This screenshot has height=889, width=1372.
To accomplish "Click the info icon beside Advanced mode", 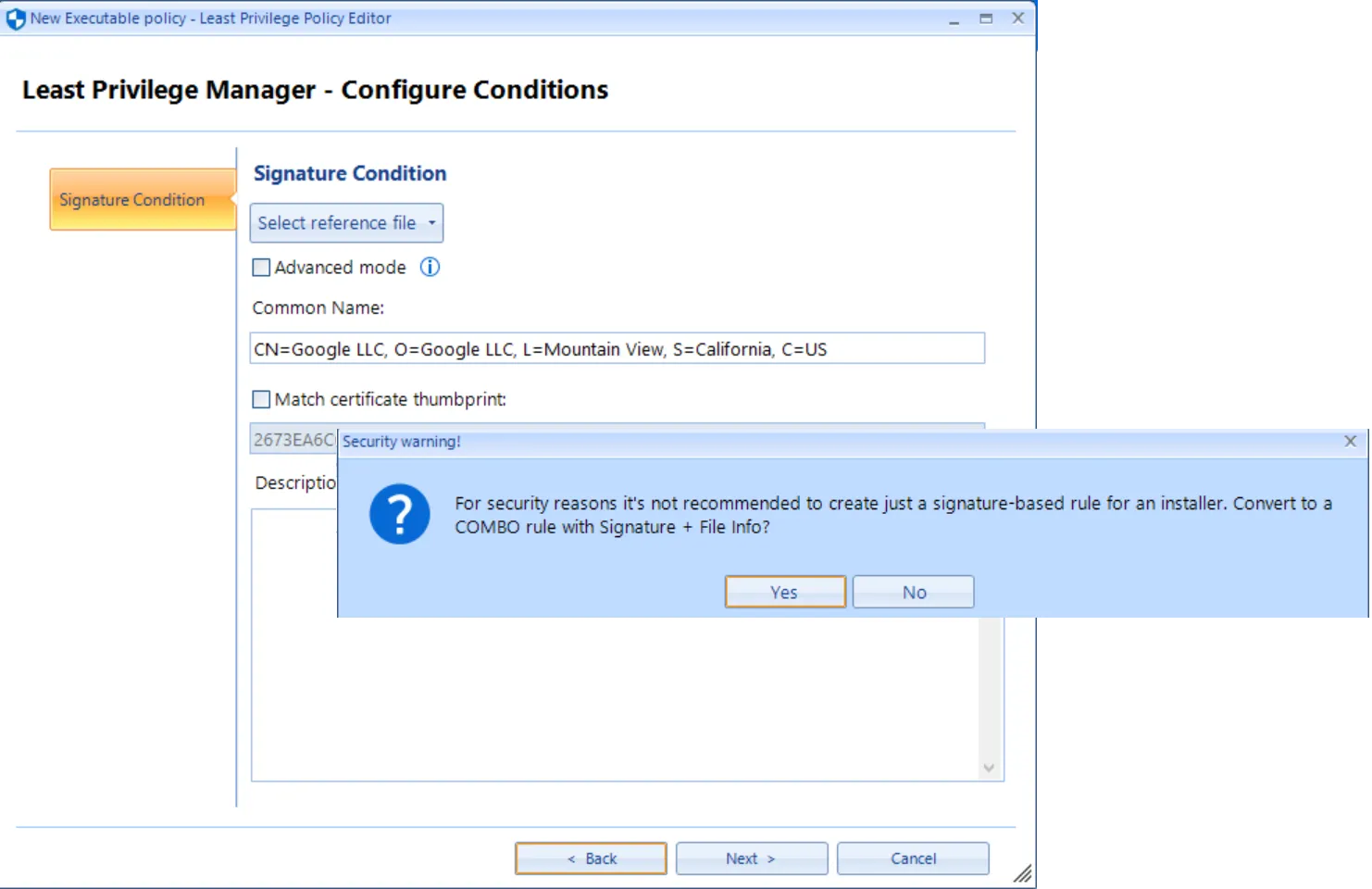I will pos(429,267).
